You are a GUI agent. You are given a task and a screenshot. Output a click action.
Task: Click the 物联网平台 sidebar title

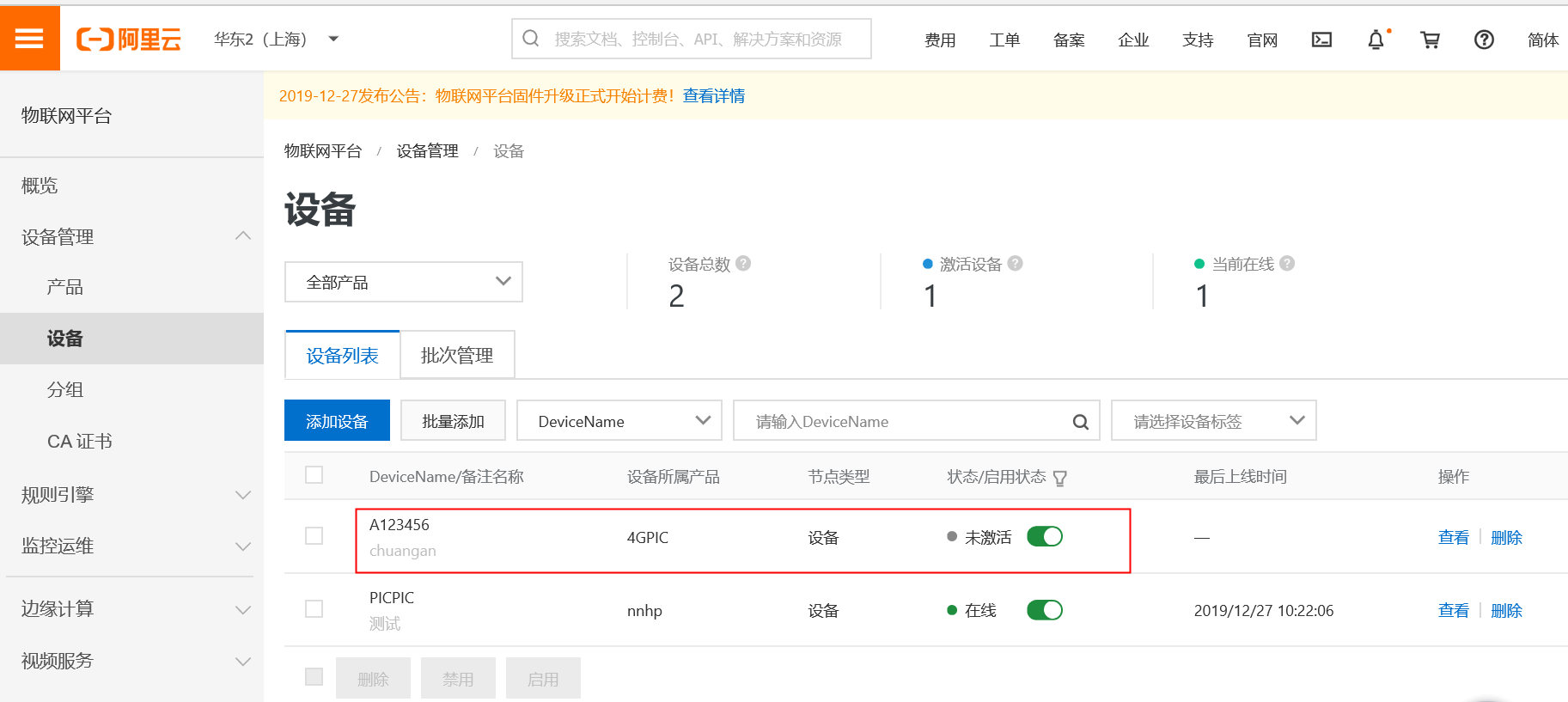tap(67, 115)
